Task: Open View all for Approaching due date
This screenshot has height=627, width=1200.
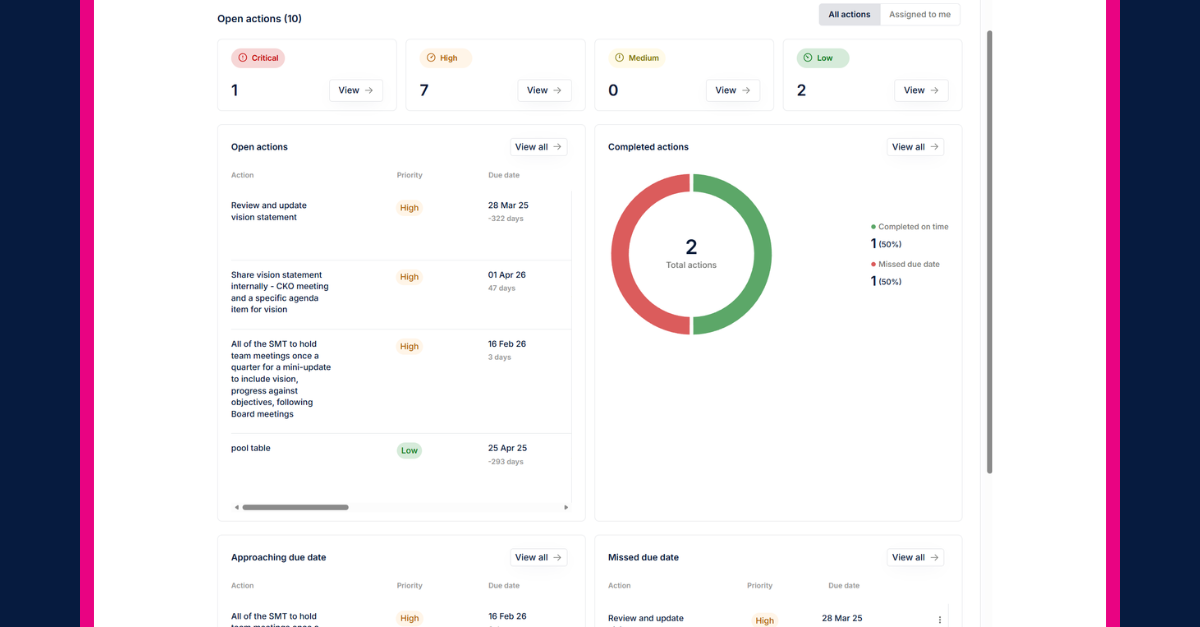Action: pos(538,557)
